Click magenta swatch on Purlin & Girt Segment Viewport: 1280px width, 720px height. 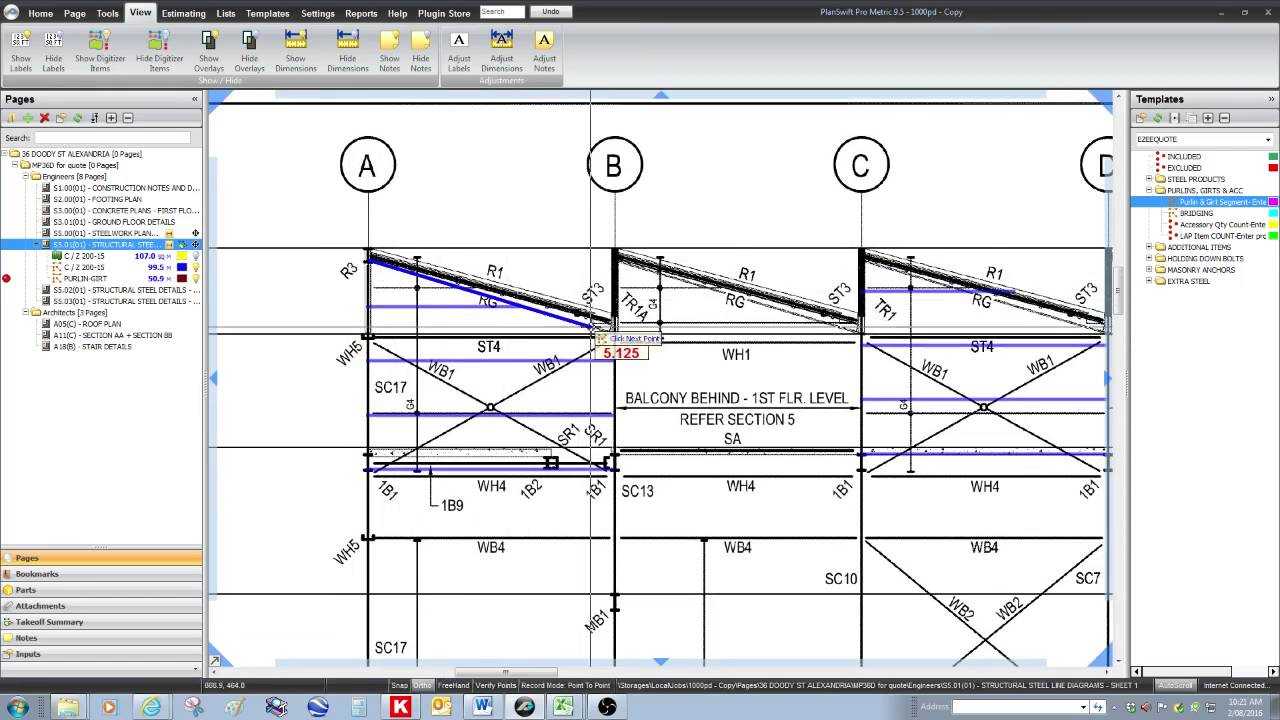(x=1273, y=202)
